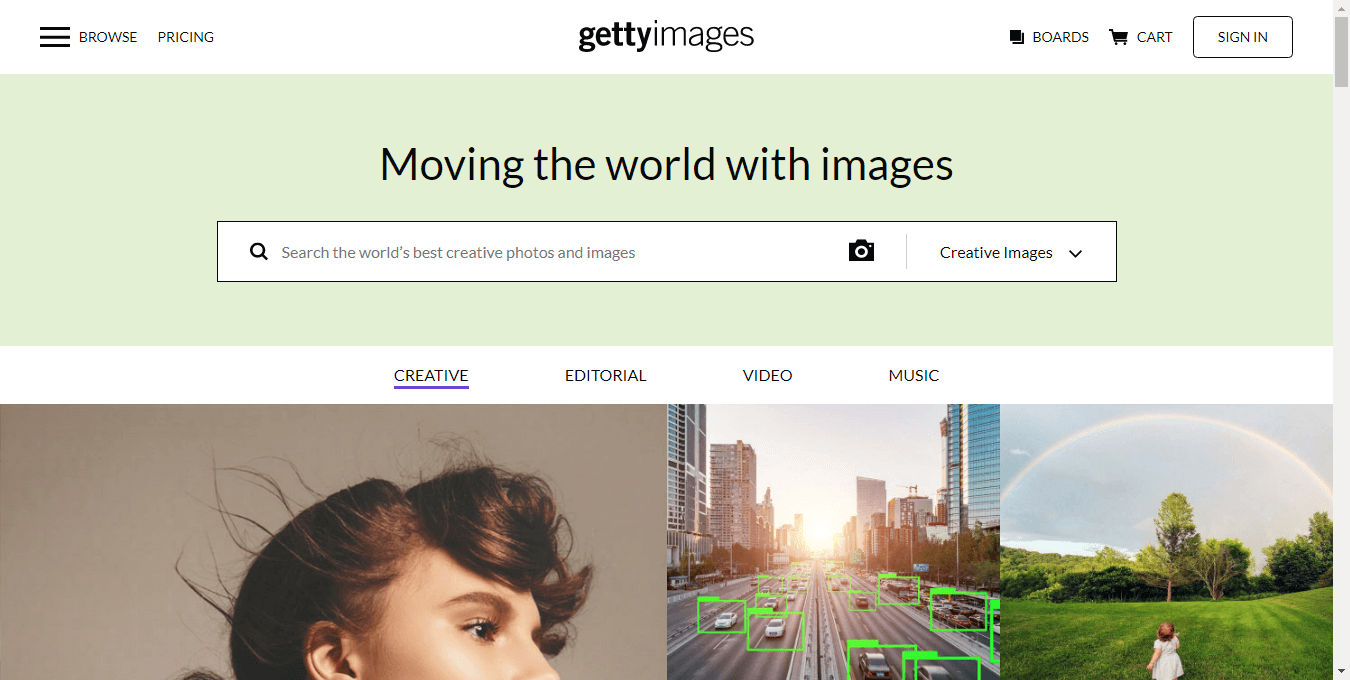1350x680 pixels.
Task: Click the Boards stack icon
Action: [x=1017, y=37]
